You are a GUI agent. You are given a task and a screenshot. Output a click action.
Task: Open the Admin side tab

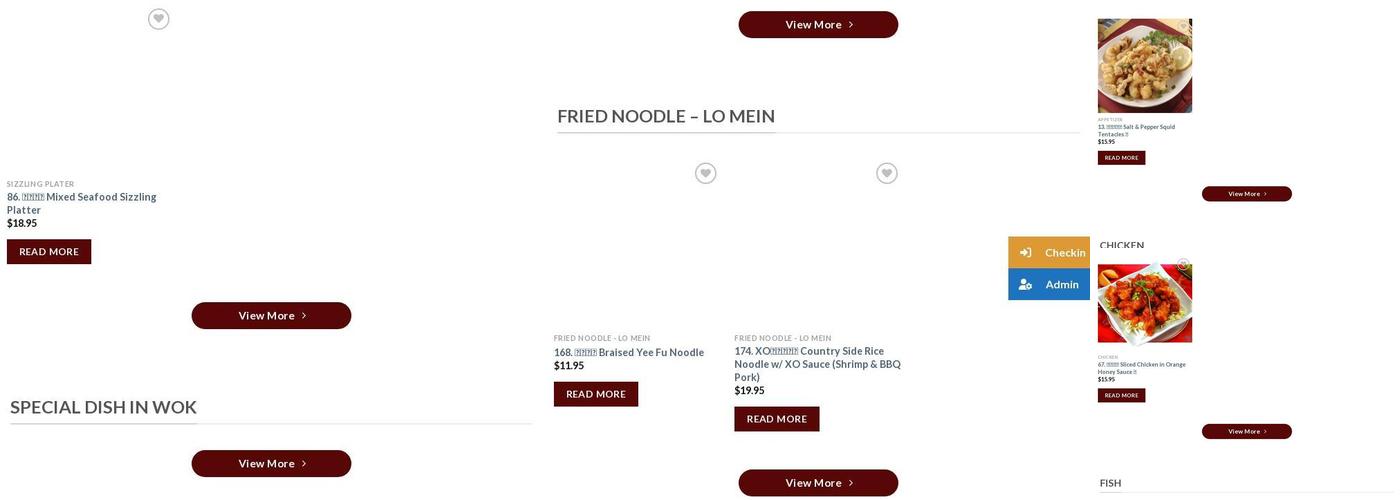[1061, 285]
